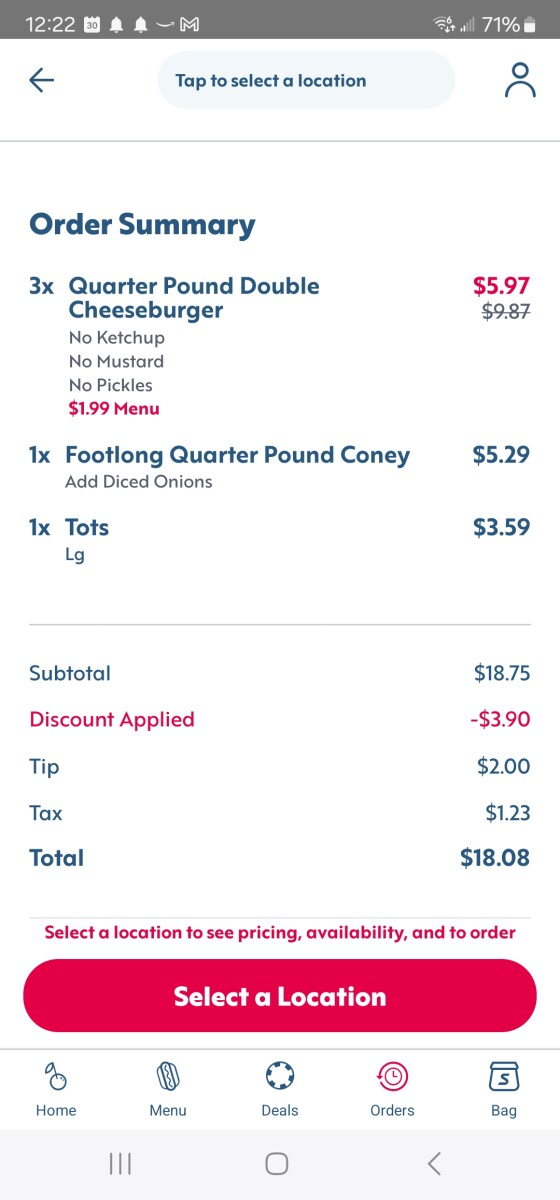Screen dimensions: 560x1200
Task: Tap Android home navigation icon
Action: [277, 1163]
